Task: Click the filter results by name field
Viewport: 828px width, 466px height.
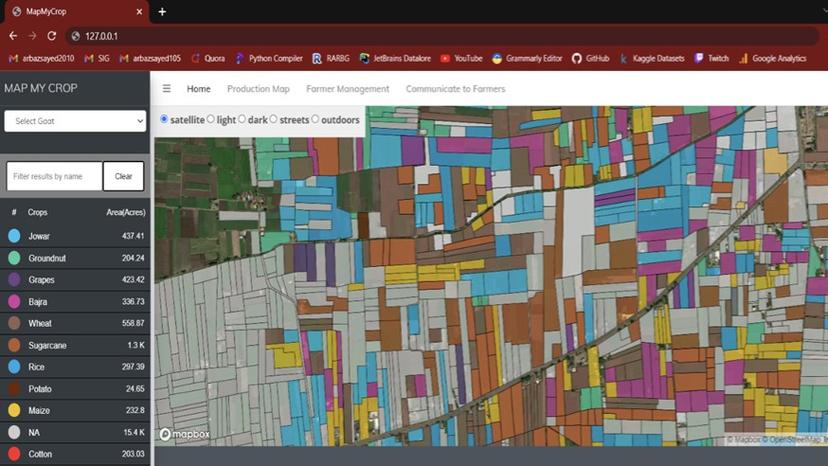Action: click(x=54, y=176)
